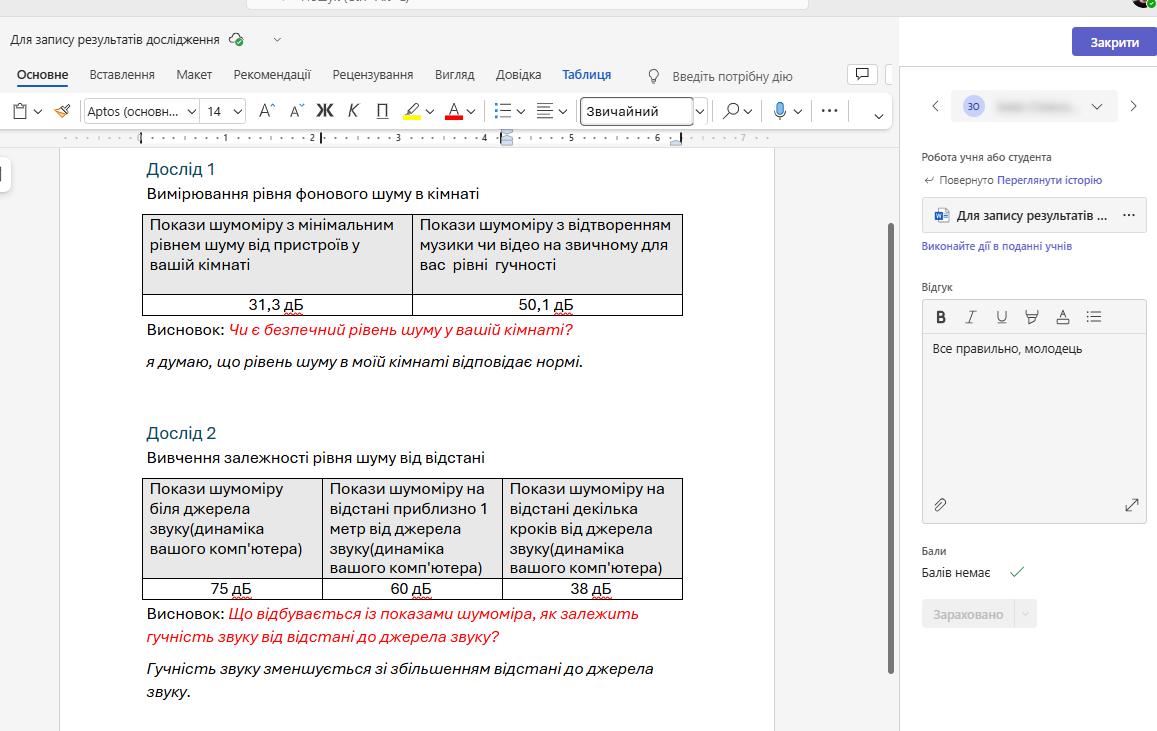1157x731 pixels.
Task: Start dictation with microphone icon
Action: [x=780, y=111]
